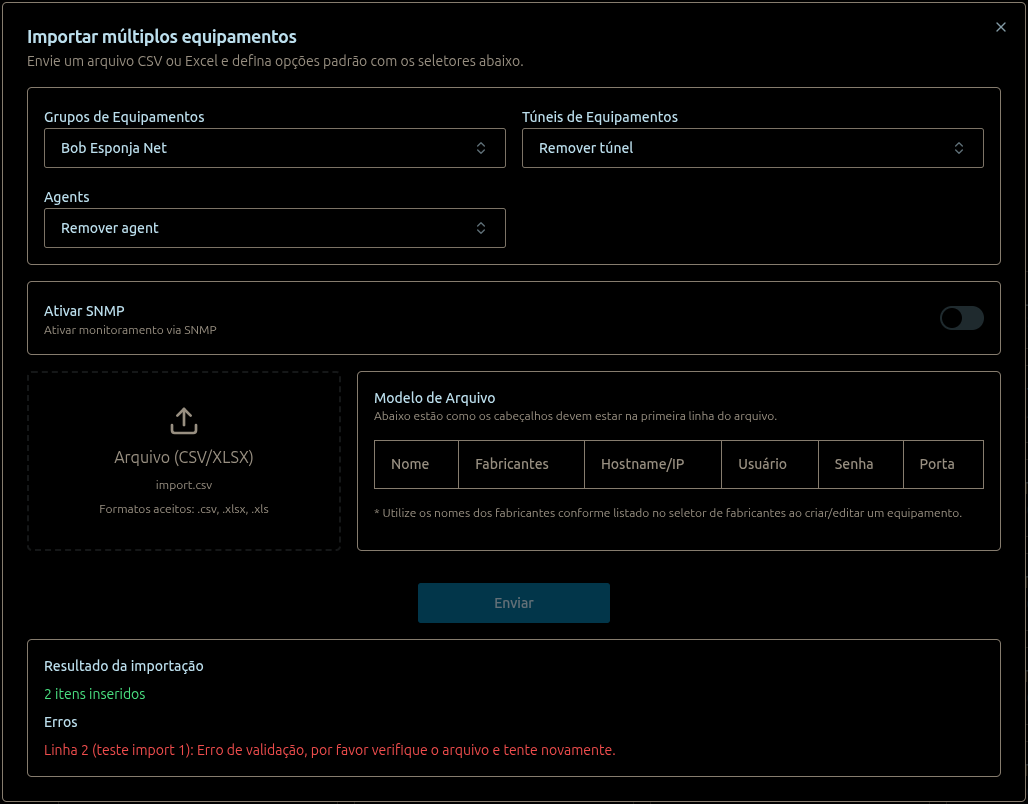
Task: Click the Fabricantes header cell
Action: [x=512, y=464]
